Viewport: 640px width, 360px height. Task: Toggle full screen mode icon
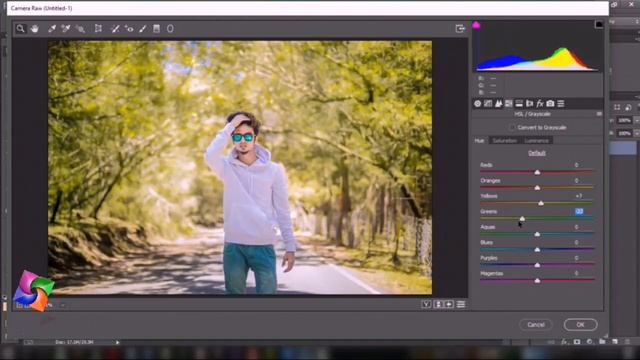(x=460, y=29)
